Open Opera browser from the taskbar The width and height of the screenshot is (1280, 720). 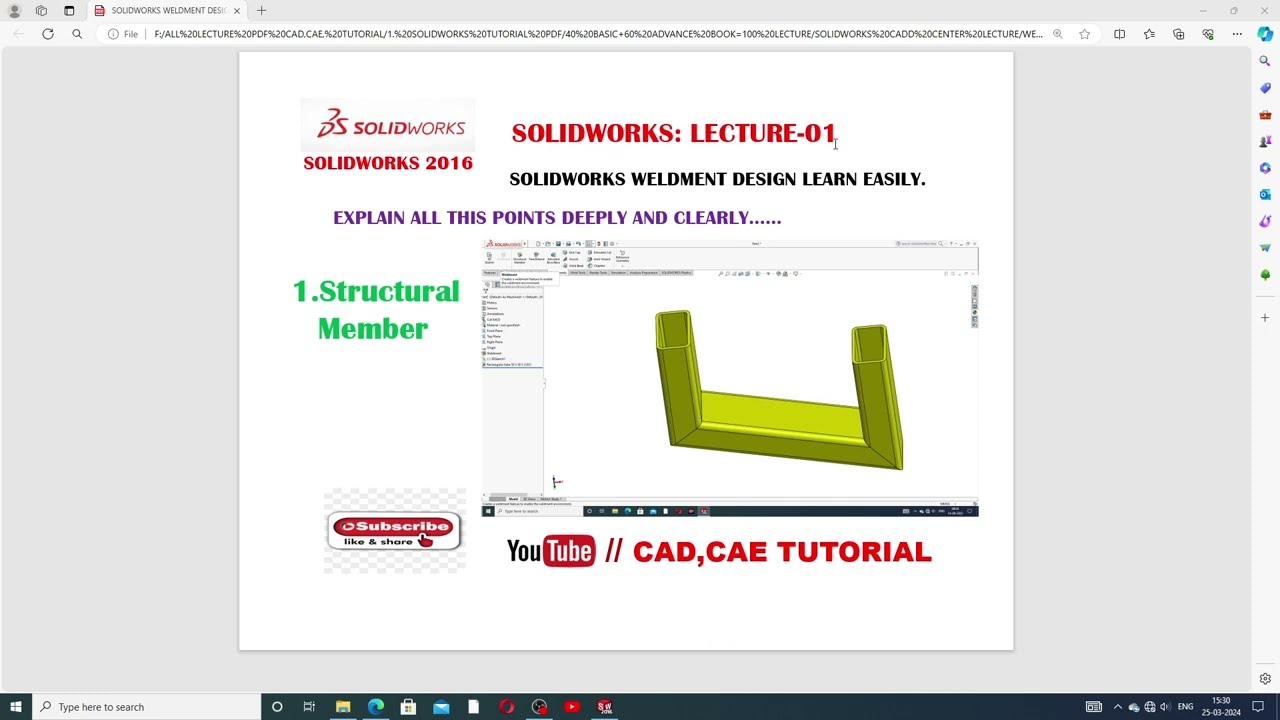[x=507, y=707]
